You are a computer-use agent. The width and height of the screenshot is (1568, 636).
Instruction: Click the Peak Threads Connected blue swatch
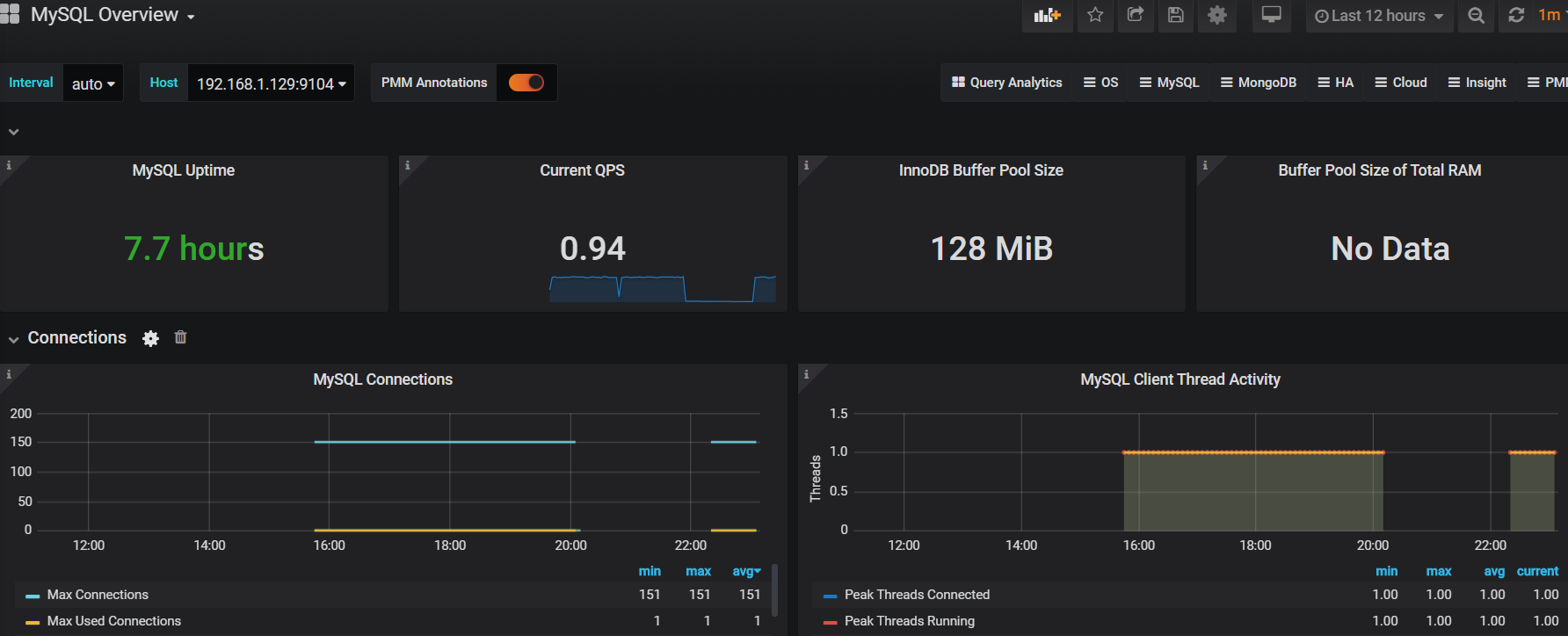click(831, 596)
